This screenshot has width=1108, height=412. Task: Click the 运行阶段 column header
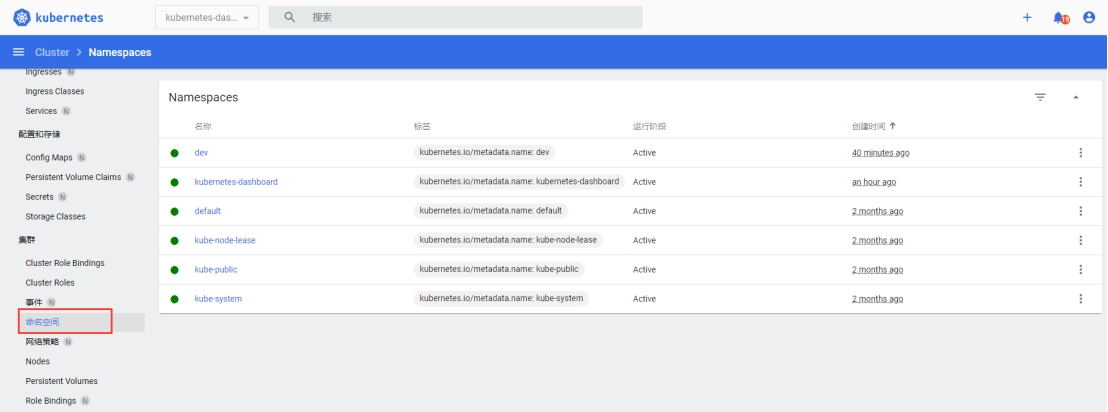pos(649,126)
